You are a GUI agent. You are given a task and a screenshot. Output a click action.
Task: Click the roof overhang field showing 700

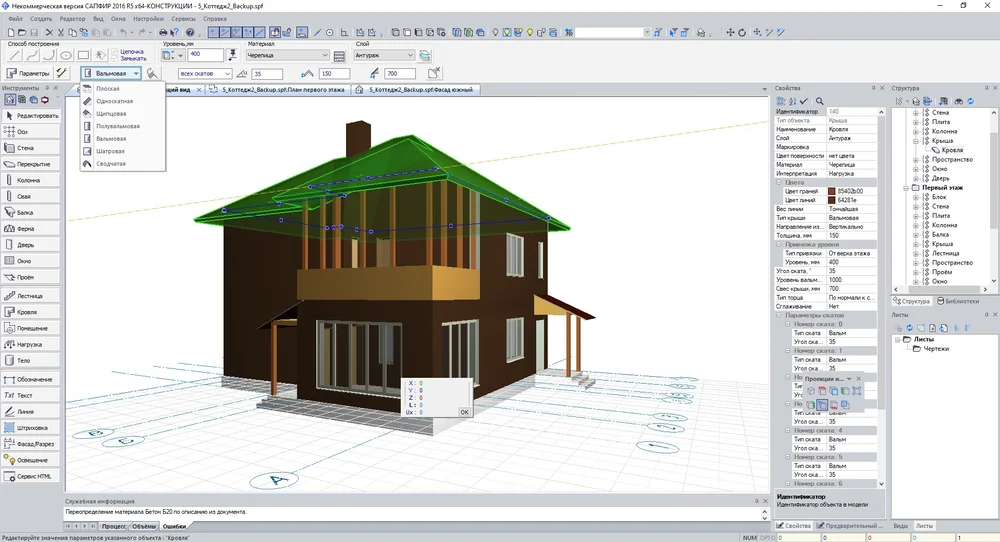[x=401, y=74]
